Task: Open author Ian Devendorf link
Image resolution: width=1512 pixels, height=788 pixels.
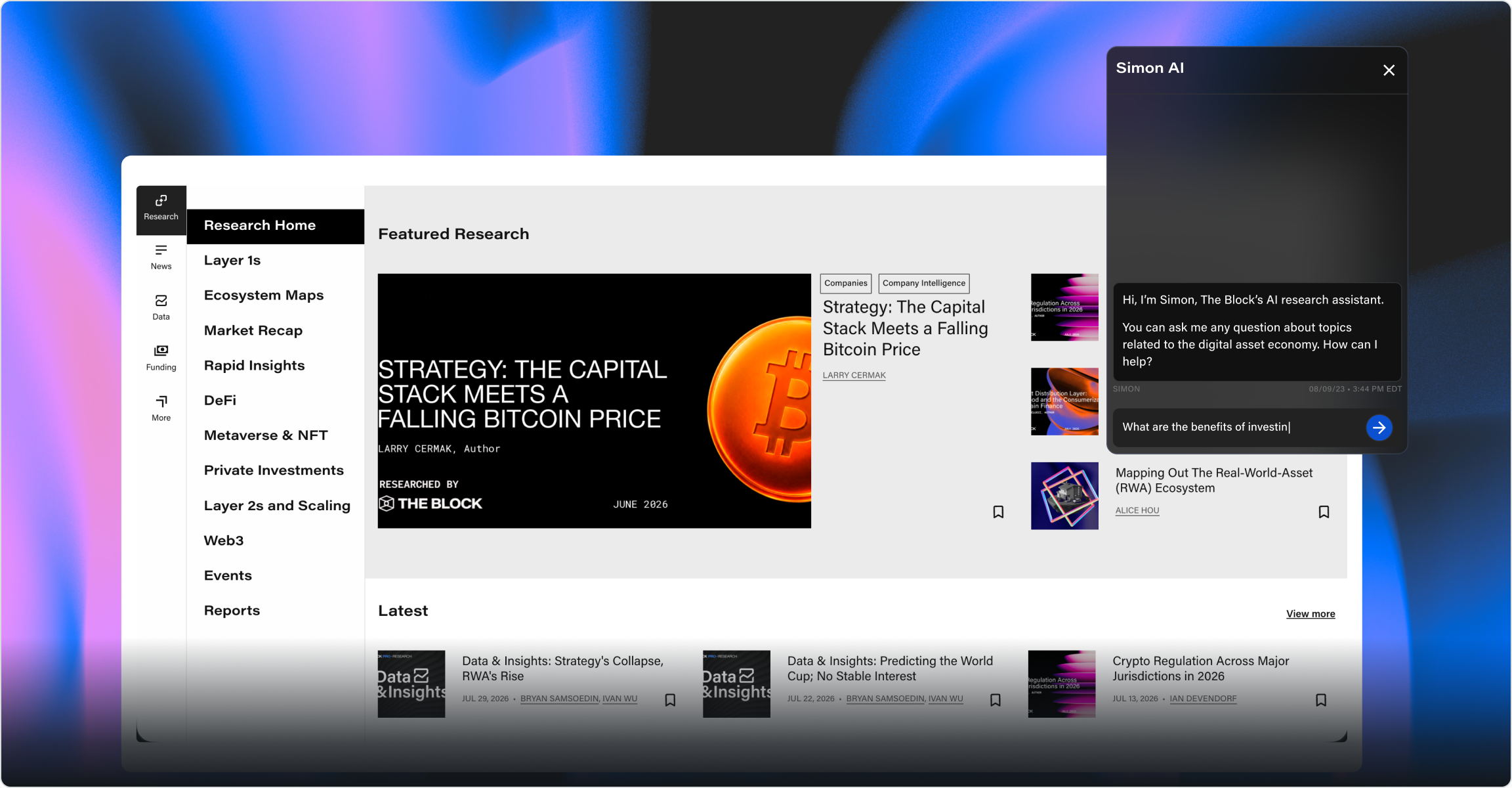Action: click(1203, 699)
